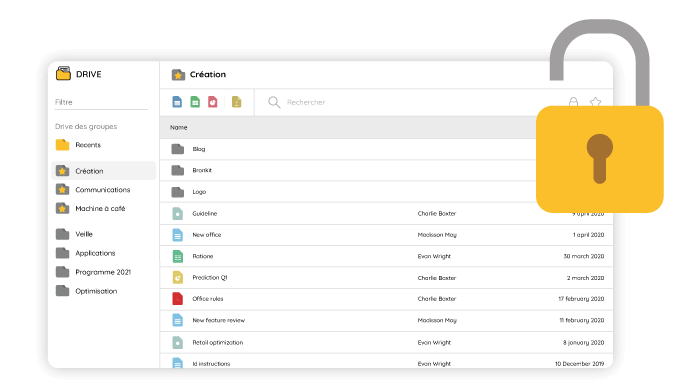Open the Recents folder in sidebar
Screen dimensions: 700x392
(x=79, y=145)
